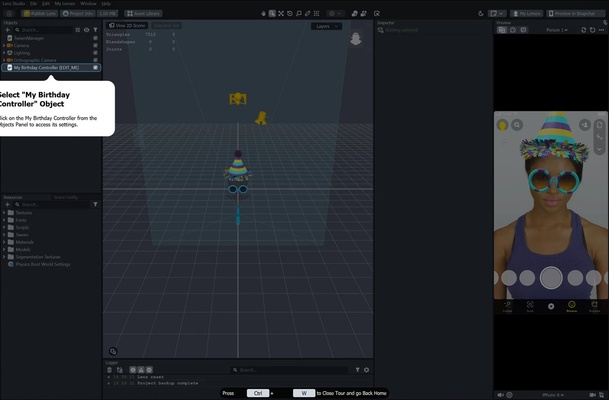Select the highlighted select tool in toolbar
This screenshot has width=609, height=400.
pos(272,14)
